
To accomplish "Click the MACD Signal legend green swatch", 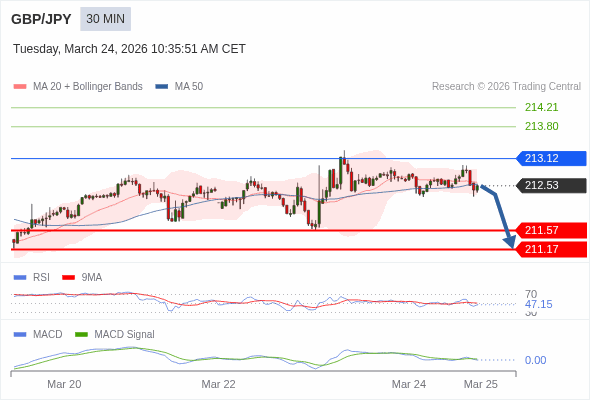I will point(81,335).
